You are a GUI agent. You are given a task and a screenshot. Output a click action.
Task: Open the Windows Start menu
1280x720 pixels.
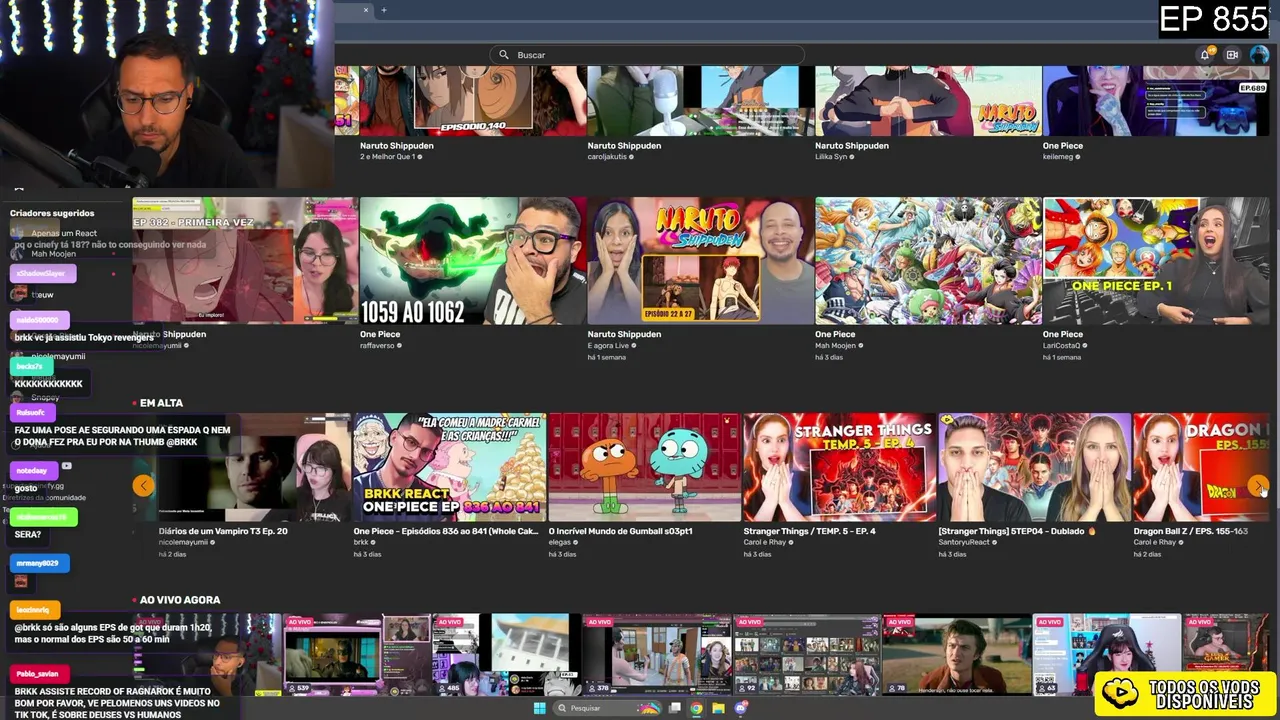[x=539, y=708]
